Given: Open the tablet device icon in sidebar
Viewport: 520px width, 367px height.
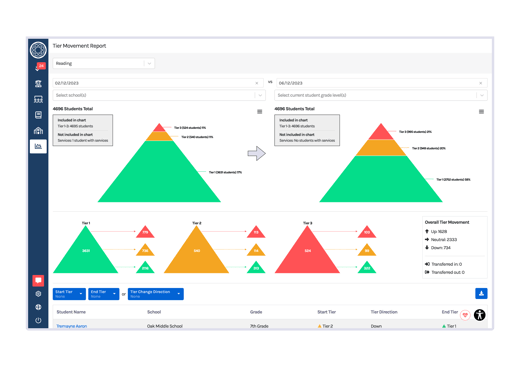Looking at the screenshot, I should click(x=38, y=115).
